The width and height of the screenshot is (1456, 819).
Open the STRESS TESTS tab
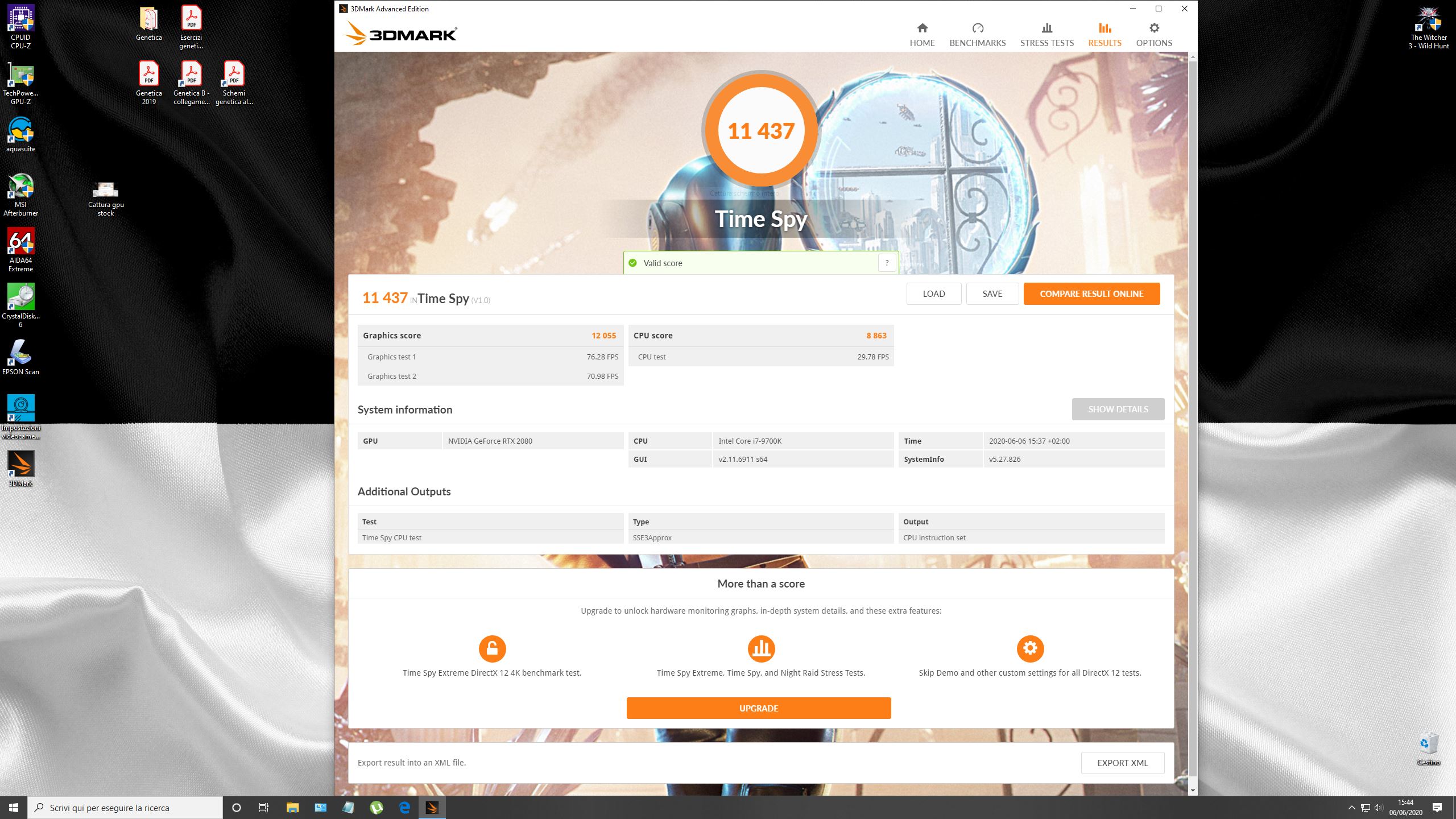point(1046,35)
